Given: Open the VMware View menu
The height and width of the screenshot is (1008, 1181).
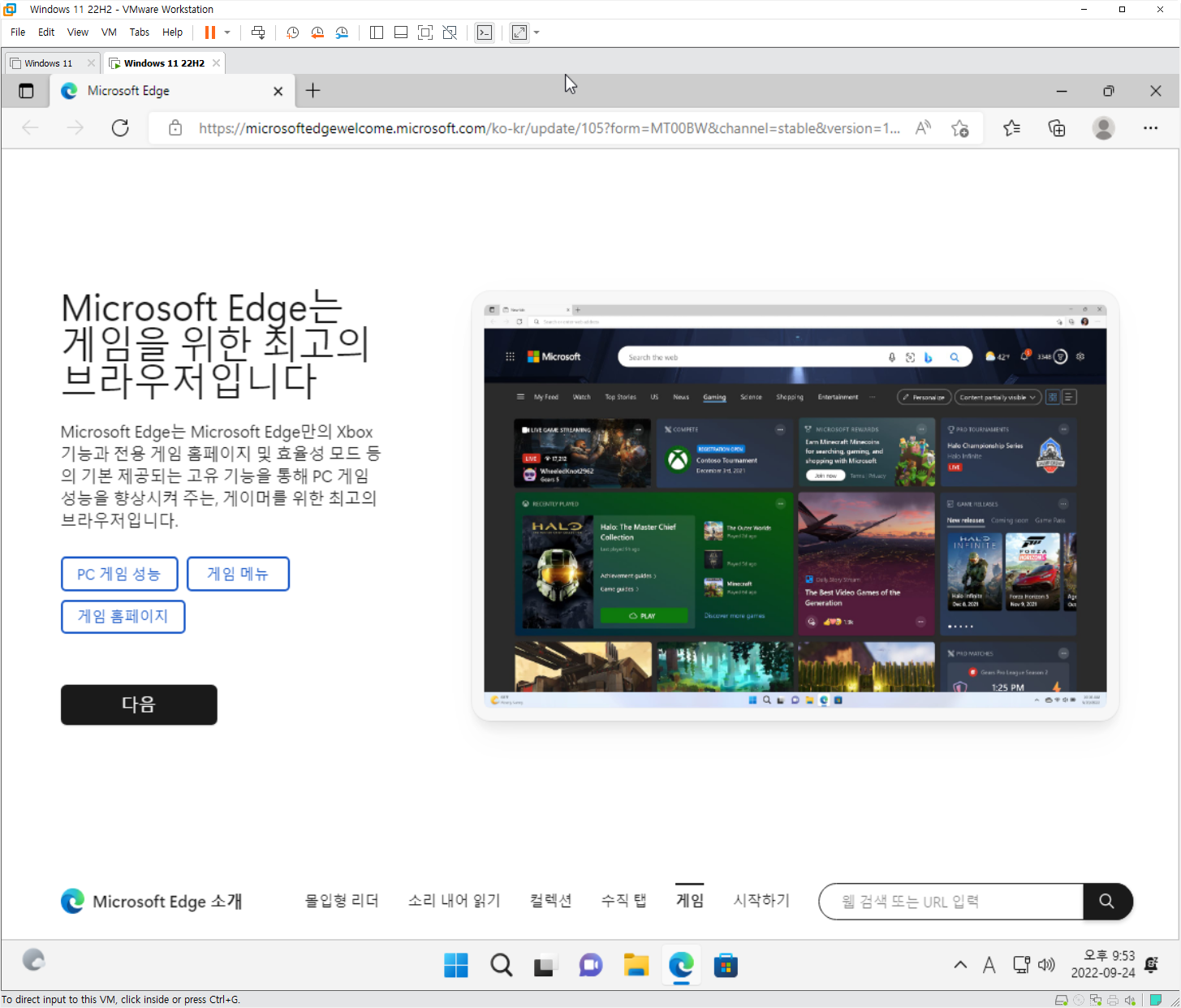Looking at the screenshot, I should pos(78,32).
